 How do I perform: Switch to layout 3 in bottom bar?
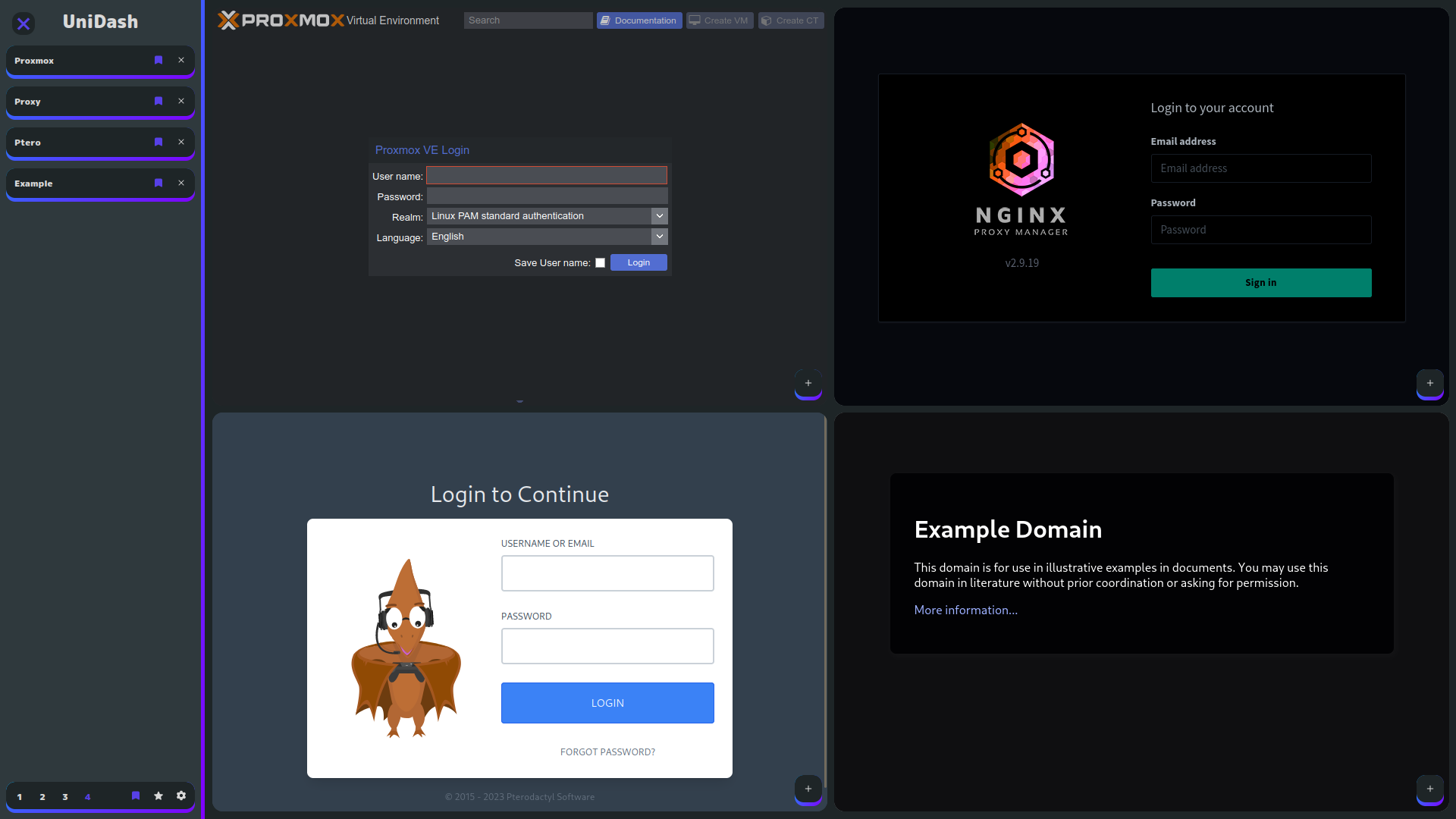(x=65, y=796)
